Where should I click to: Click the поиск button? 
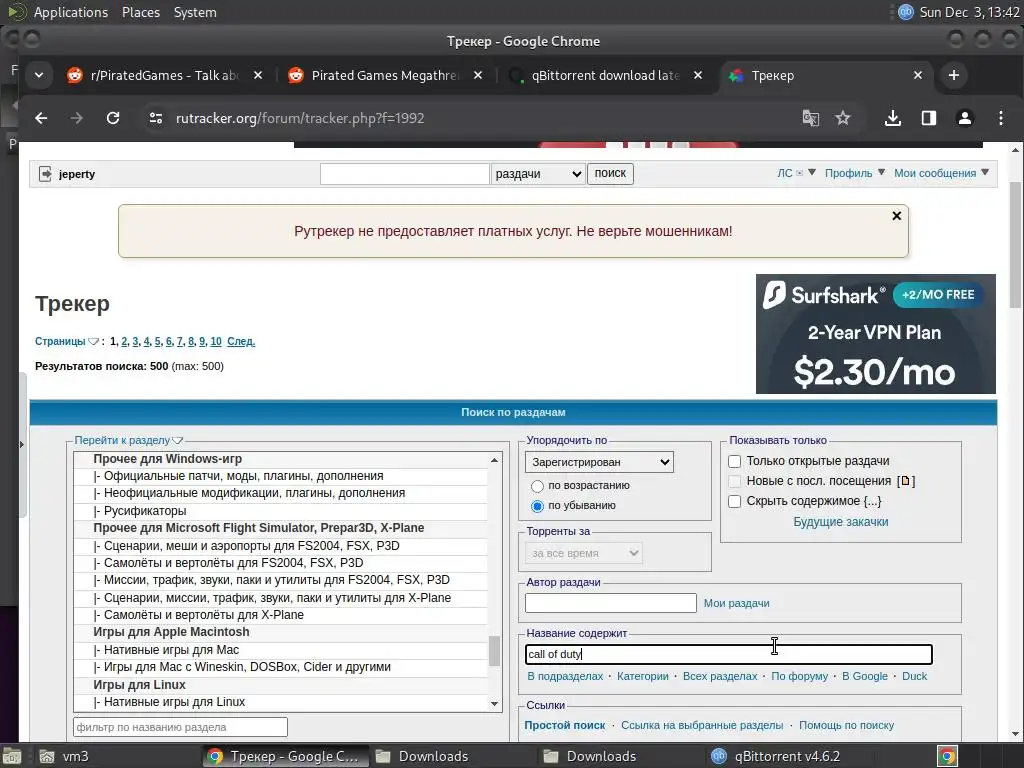[x=610, y=174]
